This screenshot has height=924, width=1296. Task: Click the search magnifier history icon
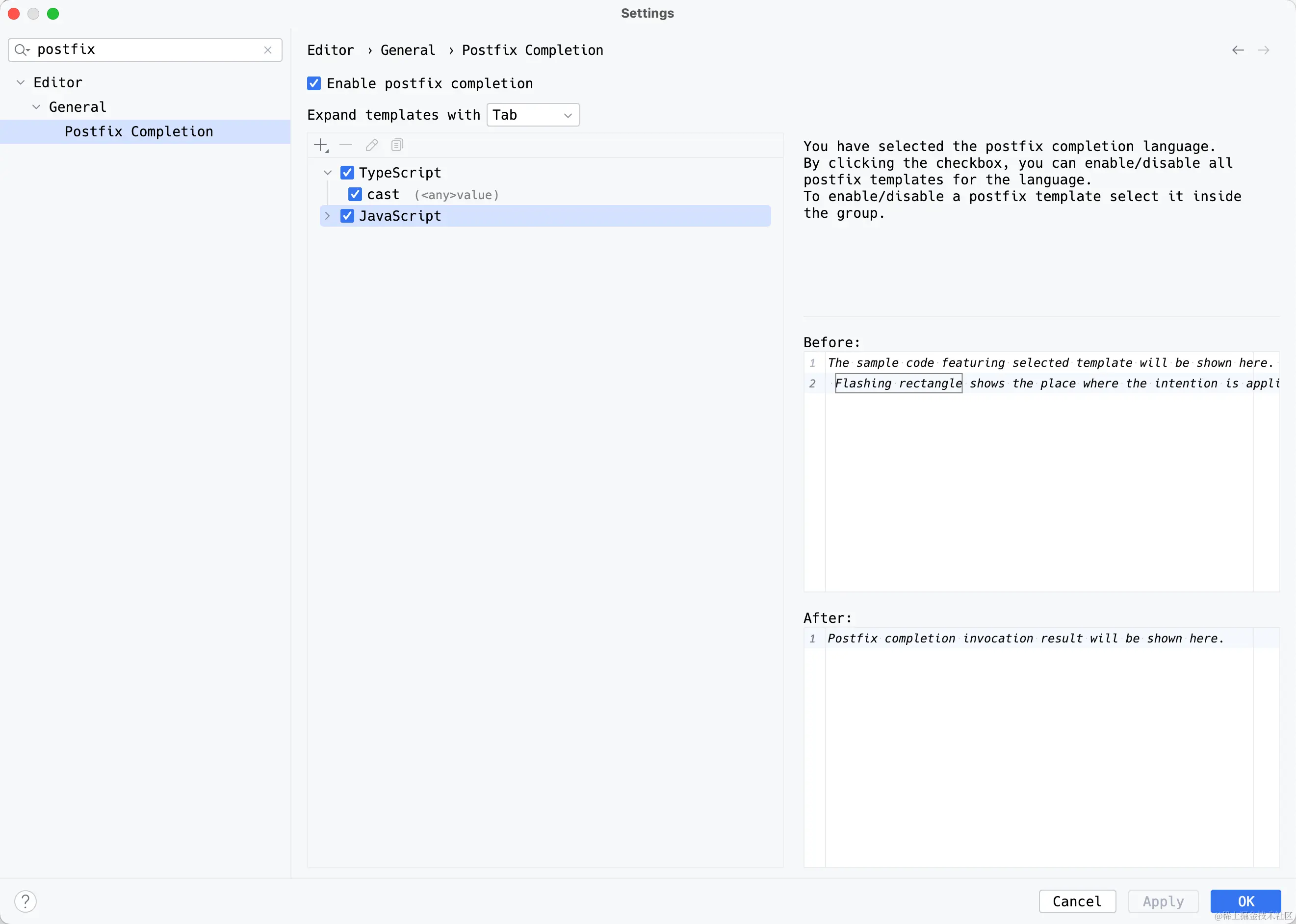click(22, 50)
